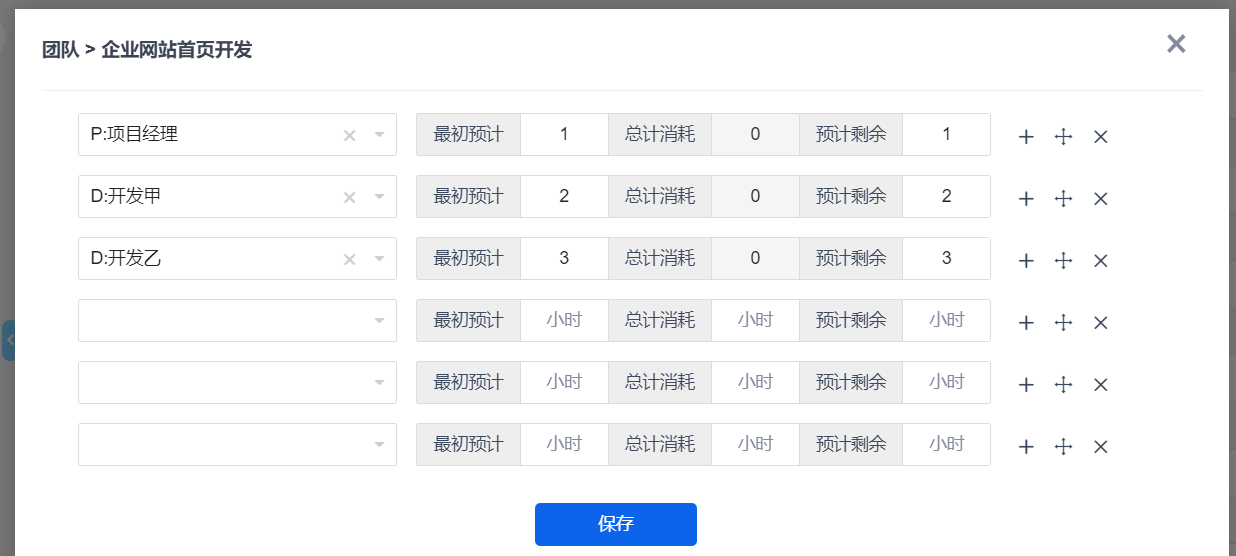
Task: Click the 总计消耗 小时 field in fifth row
Action: 755,382
